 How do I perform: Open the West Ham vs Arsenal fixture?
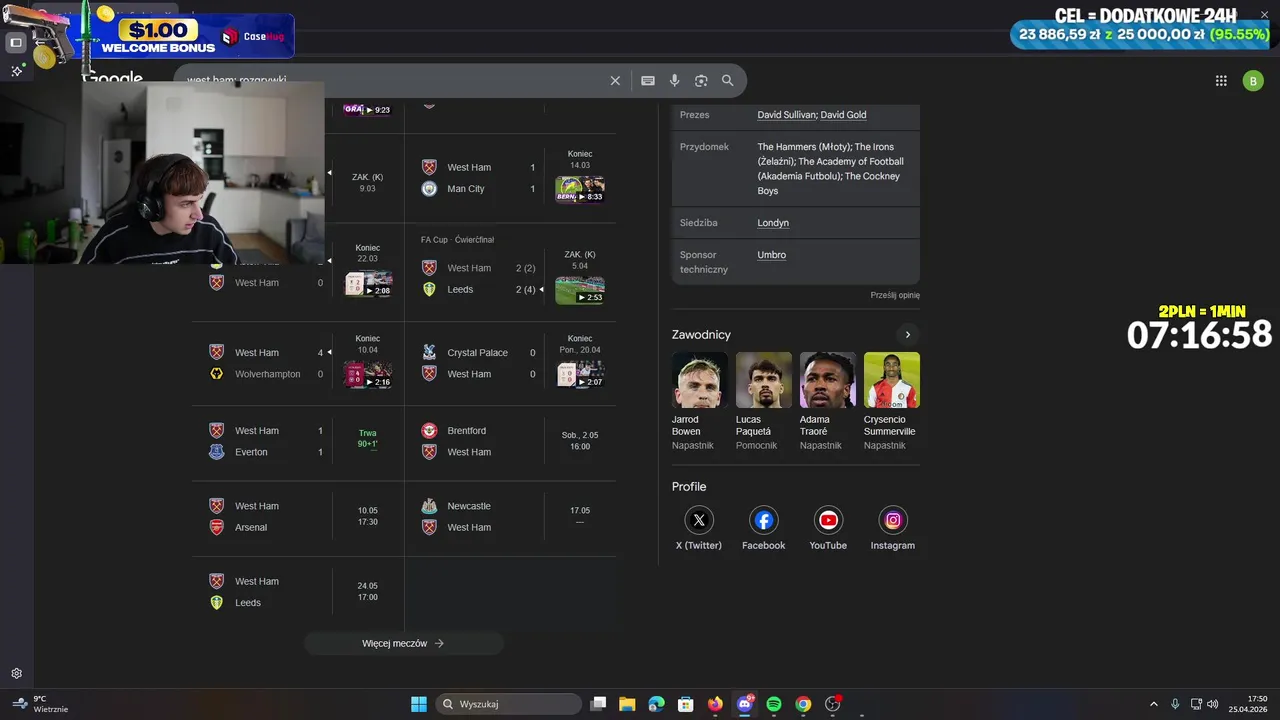click(x=298, y=516)
